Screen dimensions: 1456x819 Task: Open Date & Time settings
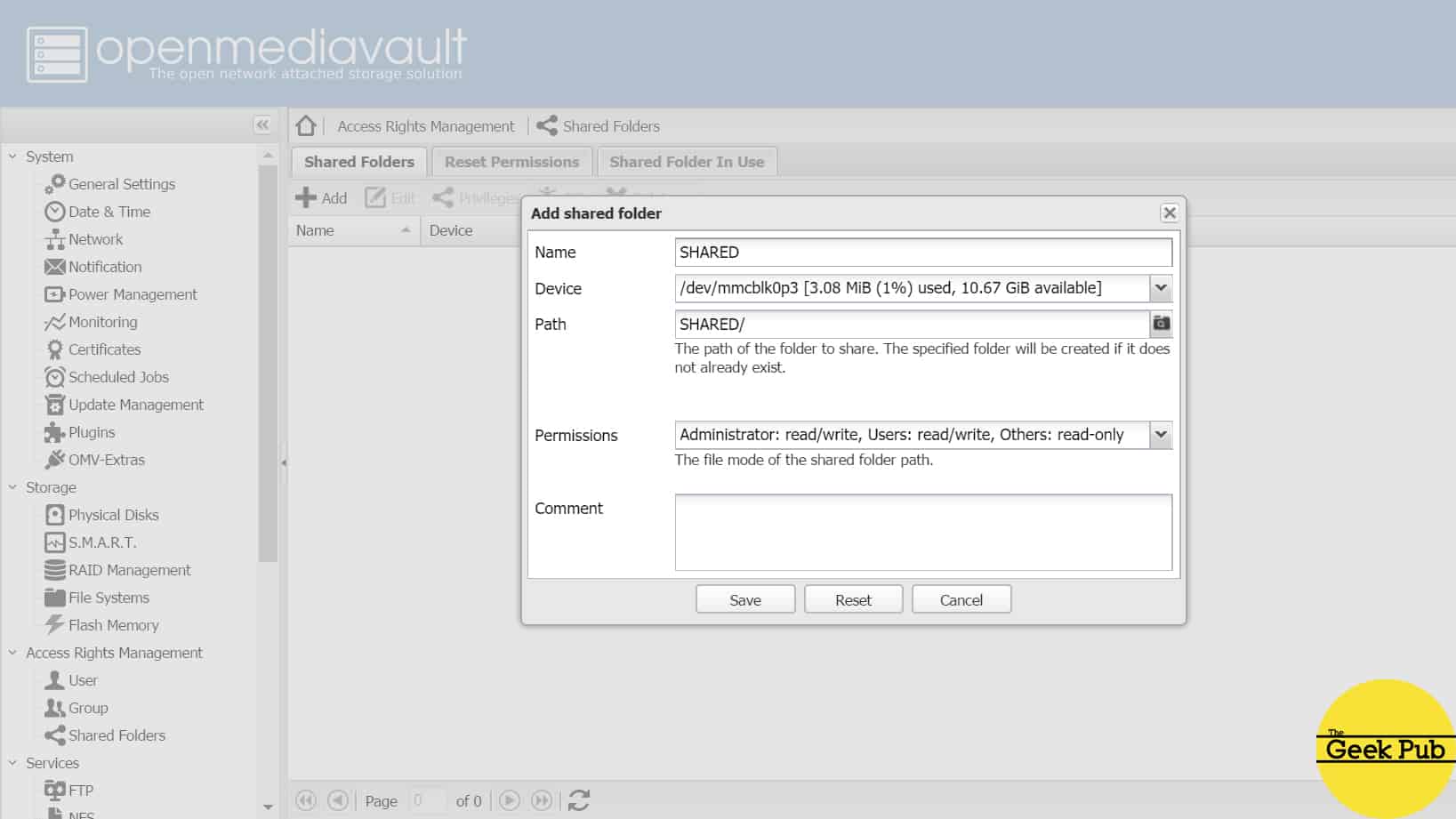[x=98, y=212]
